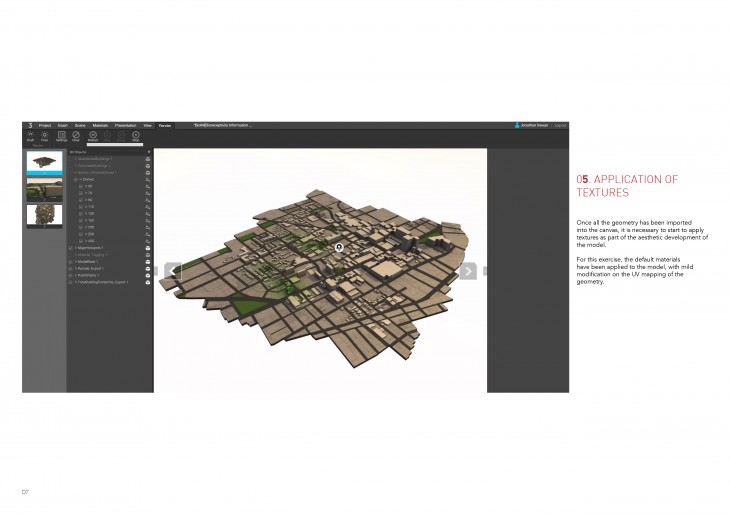Image resolution: width=730 pixels, height=516 pixels.
Task: Open the render Settings icon
Action: [62, 136]
